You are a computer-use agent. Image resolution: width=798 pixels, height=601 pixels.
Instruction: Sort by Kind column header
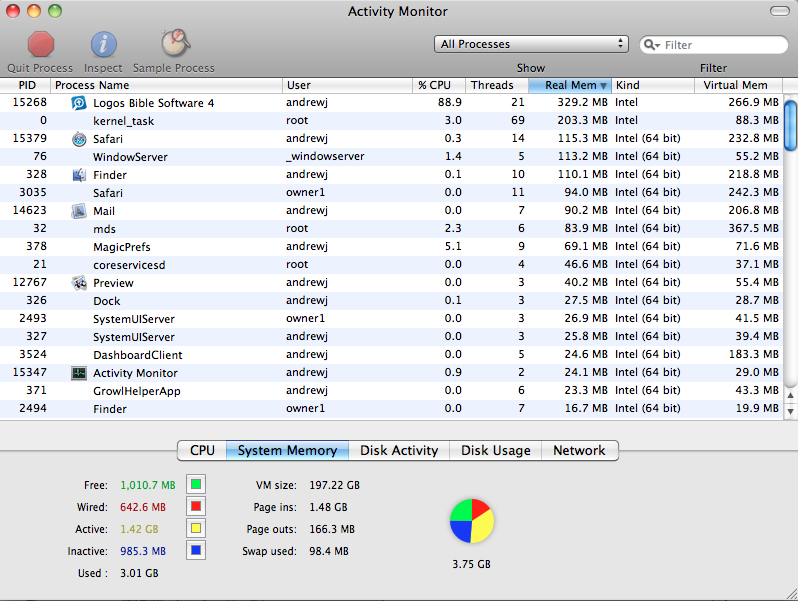click(653, 85)
